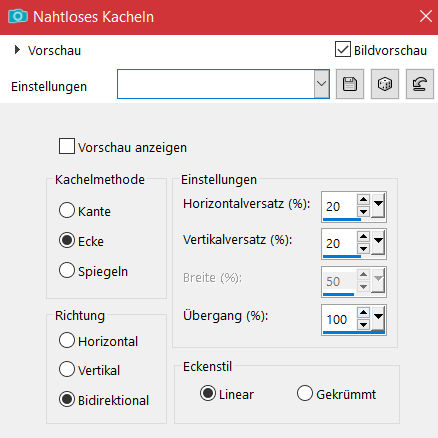The height and width of the screenshot is (438, 438).
Task: Click the Vertikalversatz value field
Action: (339, 243)
